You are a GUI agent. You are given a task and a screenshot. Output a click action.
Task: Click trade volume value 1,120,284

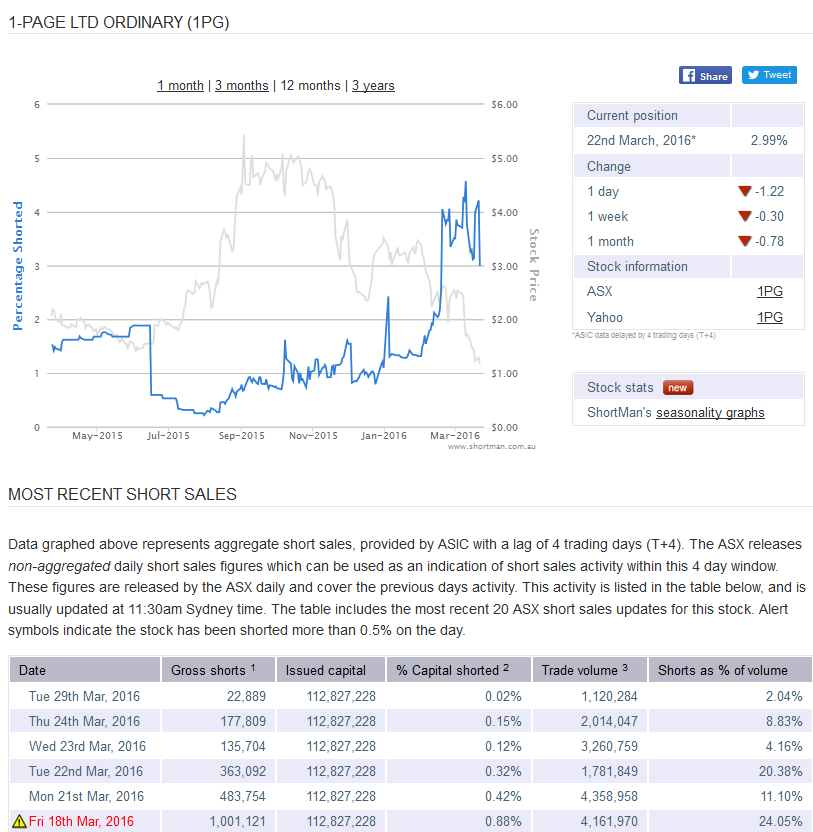click(609, 696)
